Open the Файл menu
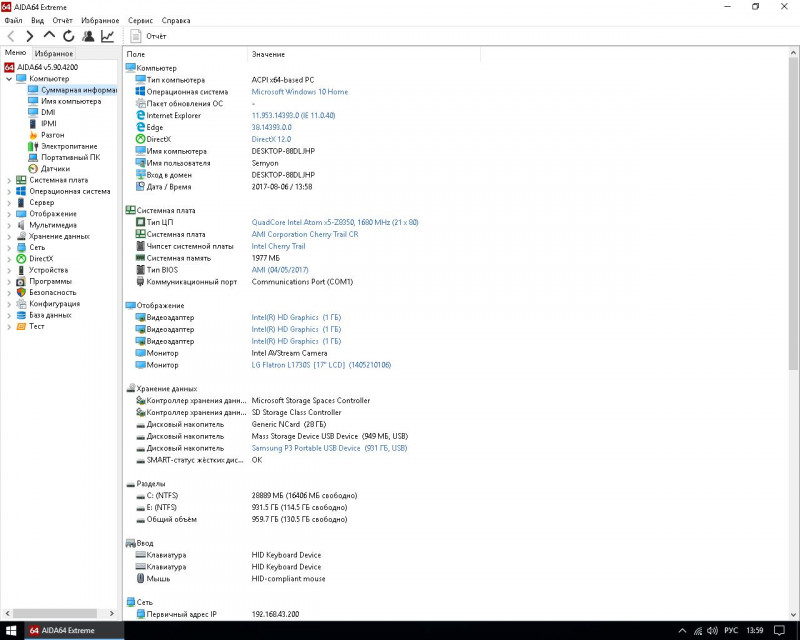This screenshot has width=800, height=640. tap(13, 20)
